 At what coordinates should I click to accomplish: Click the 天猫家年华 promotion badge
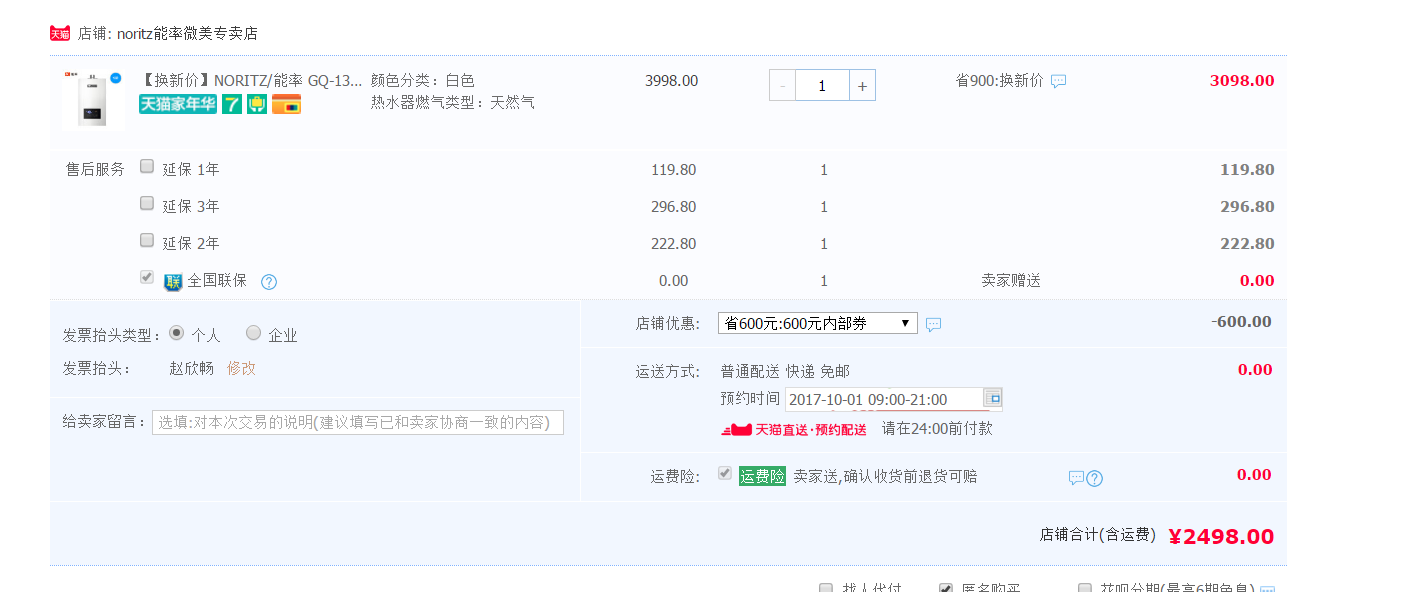(178, 104)
